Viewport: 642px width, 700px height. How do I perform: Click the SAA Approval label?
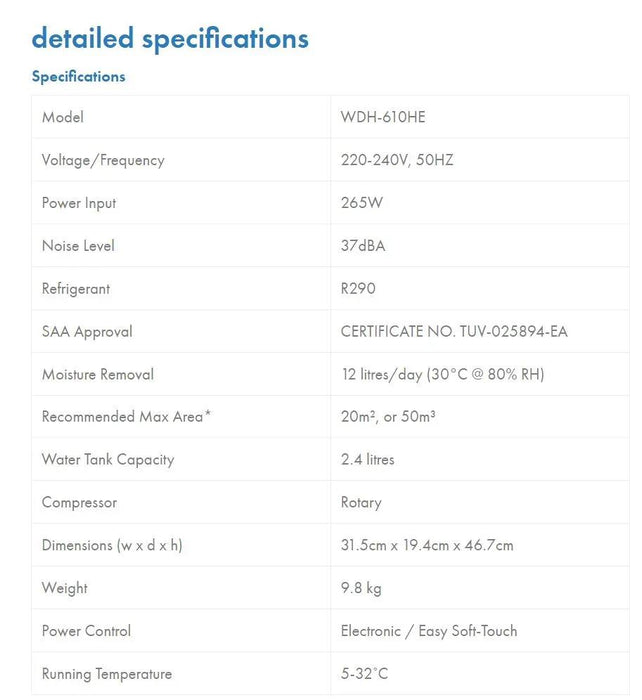(x=87, y=332)
